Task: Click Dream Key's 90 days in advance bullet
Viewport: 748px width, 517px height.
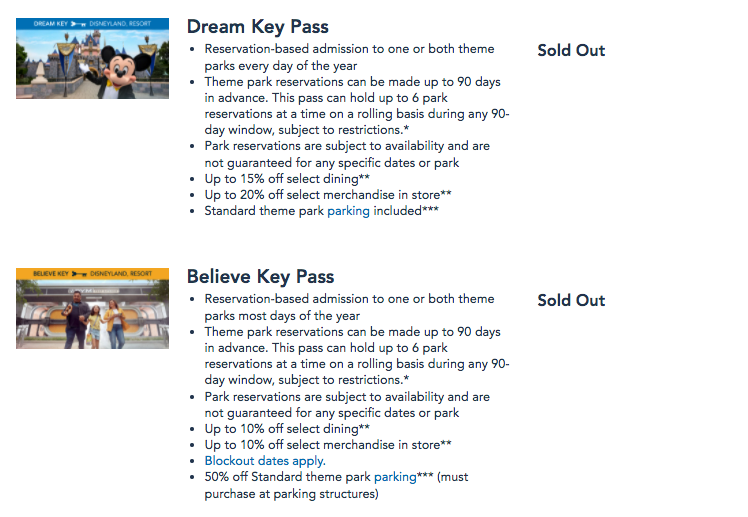Action: tap(355, 105)
